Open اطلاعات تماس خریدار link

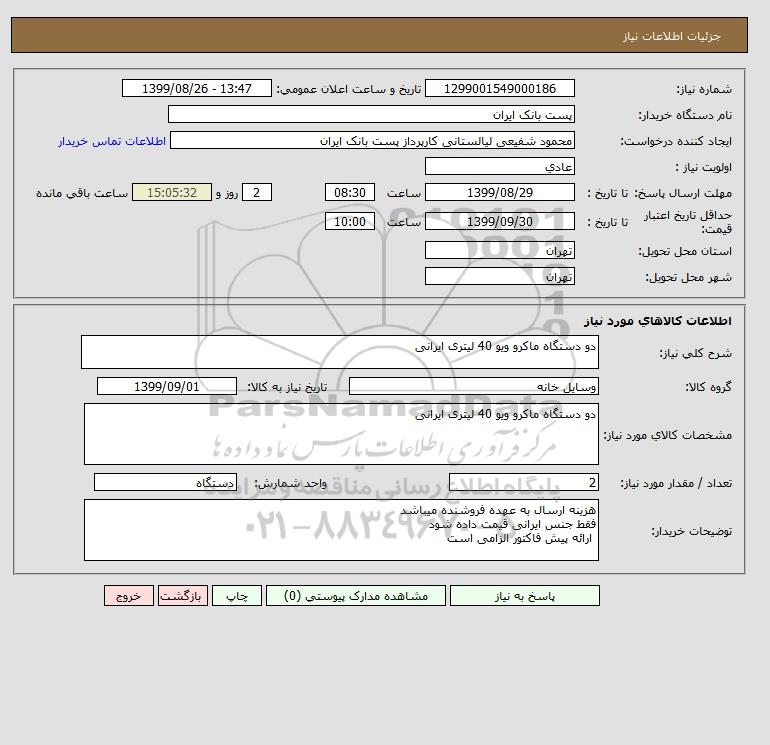[112, 141]
